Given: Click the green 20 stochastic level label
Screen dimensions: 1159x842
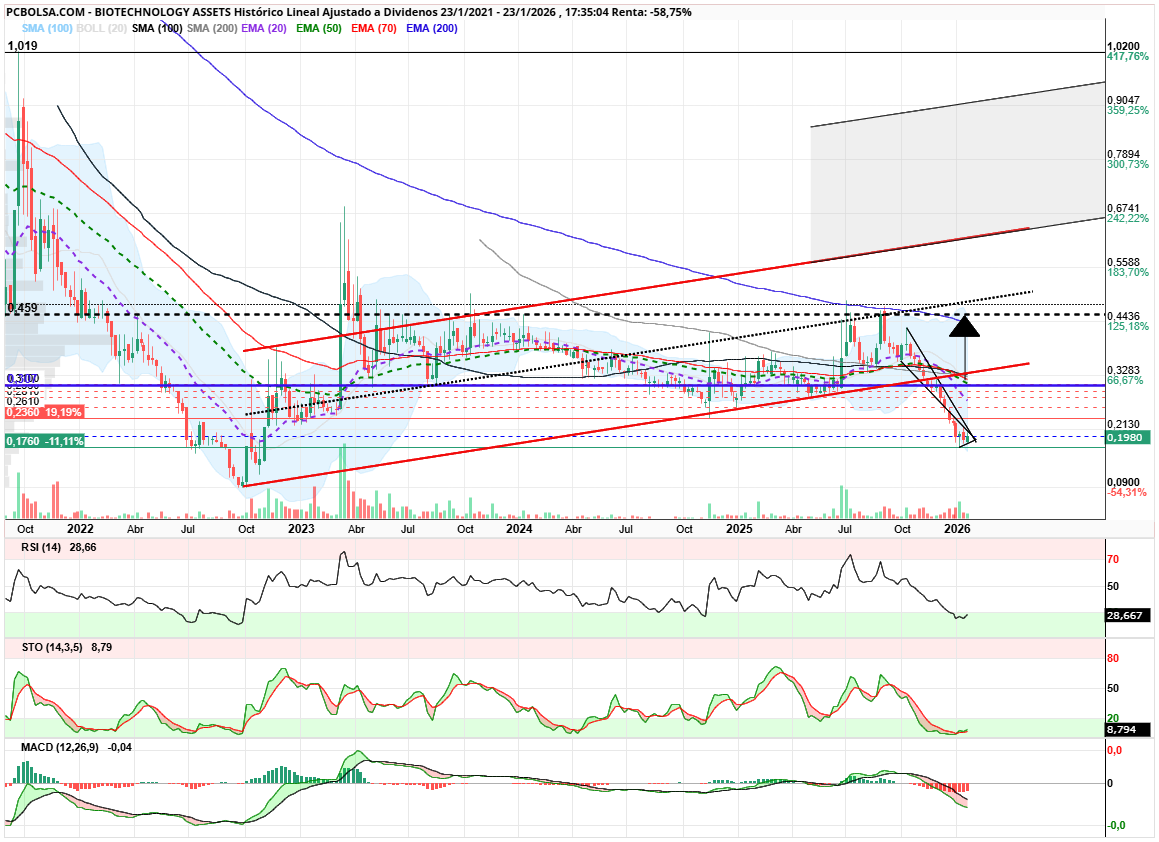Looking at the screenshot, I should [1112, 718].
